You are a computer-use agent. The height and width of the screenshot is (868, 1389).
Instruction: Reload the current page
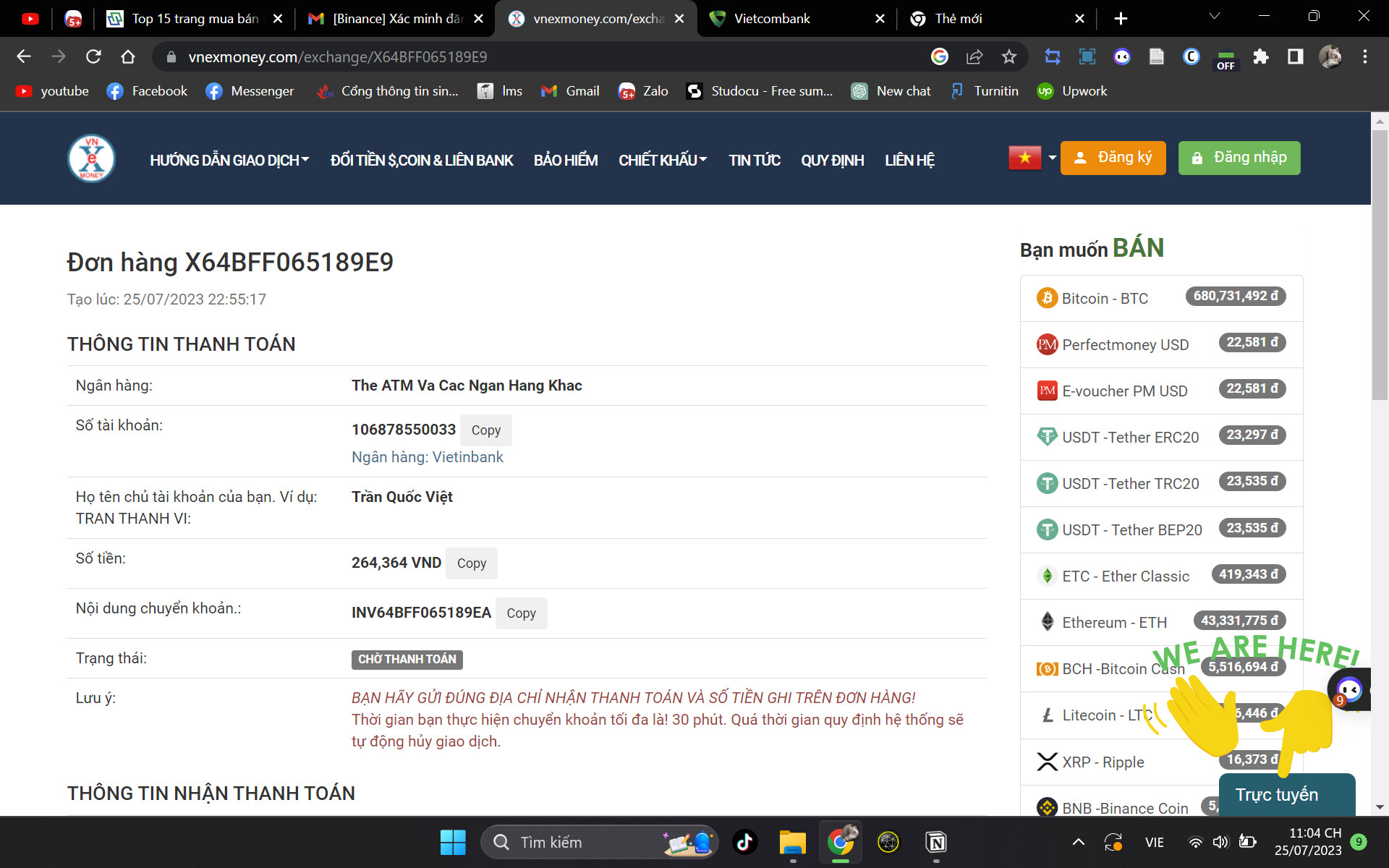93,56
